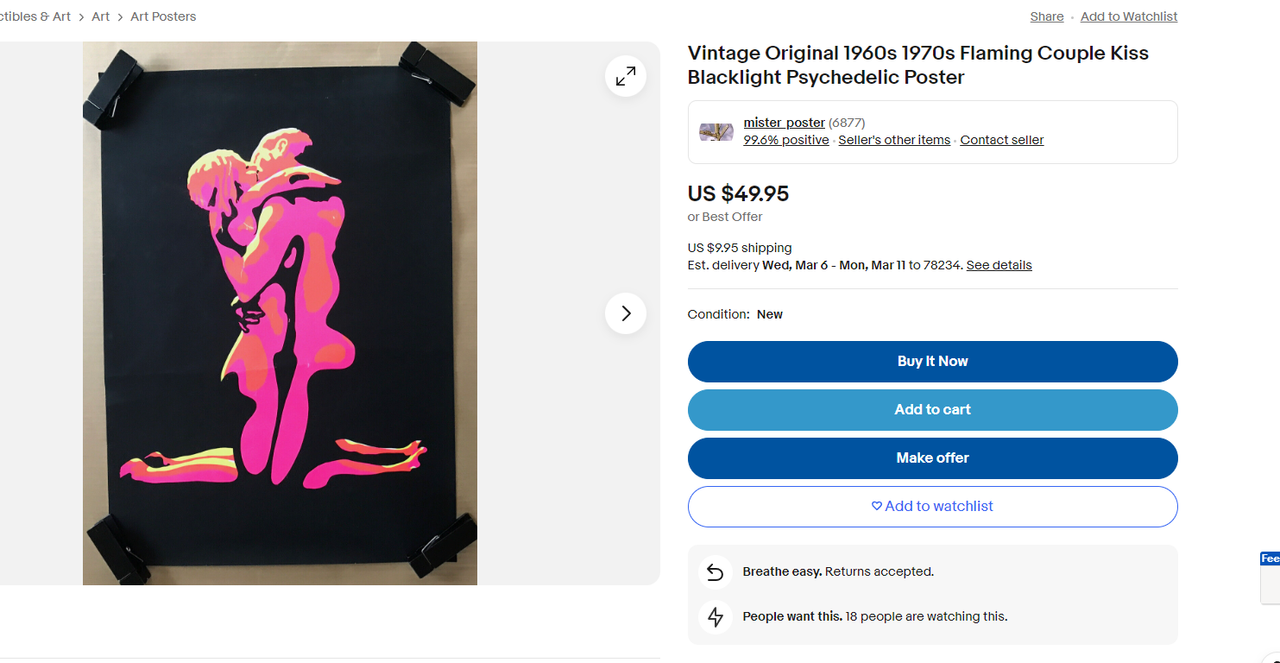Viewport: 1280px width, 663px height.
Task: Click the expand image fullscreen icon
Action: [x=625, y=76]
